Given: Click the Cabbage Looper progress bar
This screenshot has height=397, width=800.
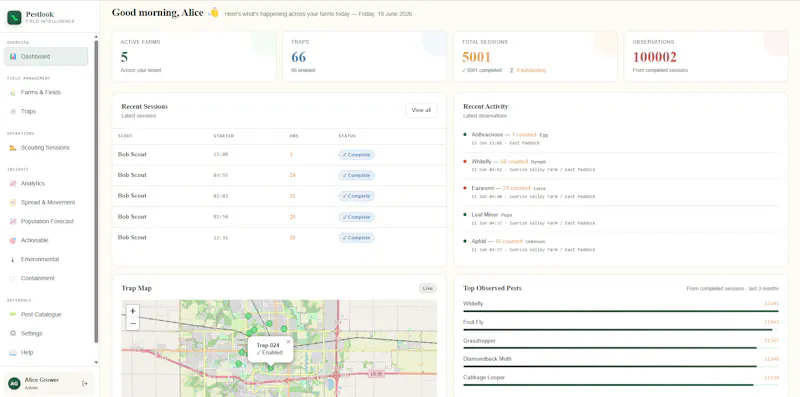Looking at the screenshot, I should click(620, 385).
